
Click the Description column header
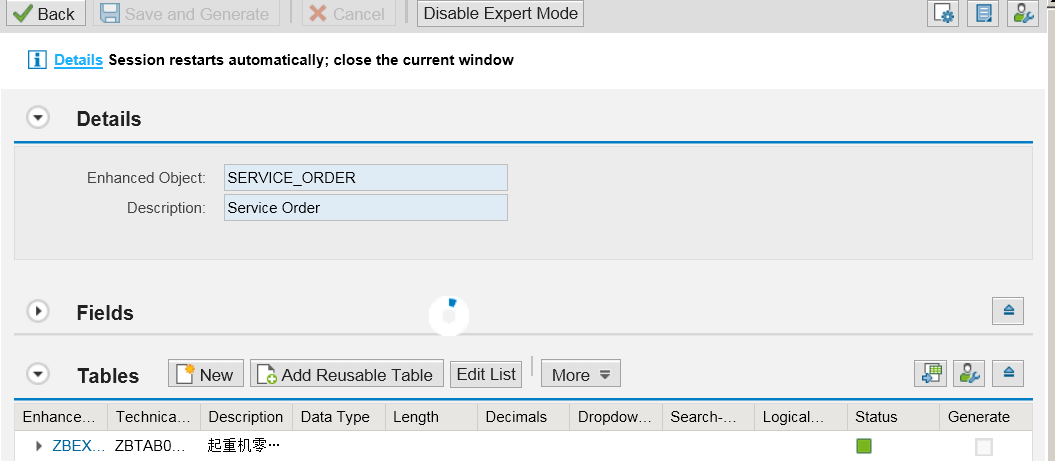246,417
